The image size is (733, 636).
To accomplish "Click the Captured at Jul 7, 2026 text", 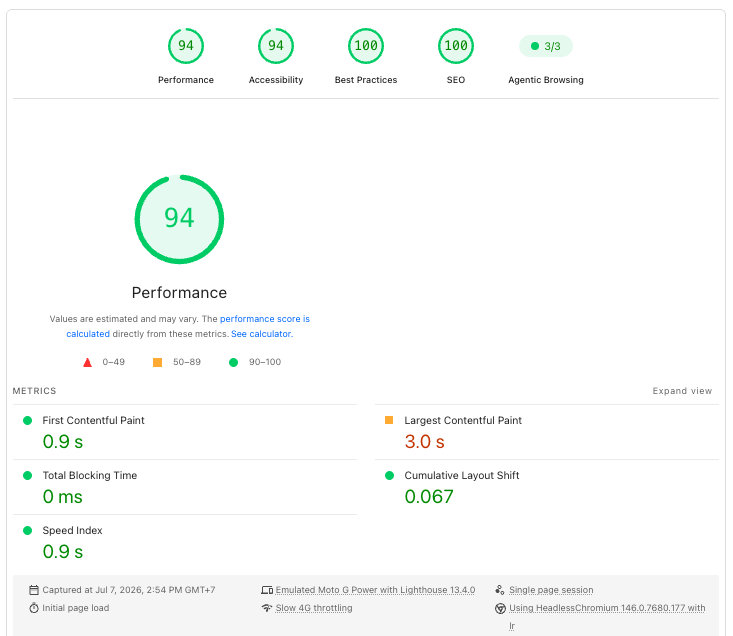I will pos(129,590).
